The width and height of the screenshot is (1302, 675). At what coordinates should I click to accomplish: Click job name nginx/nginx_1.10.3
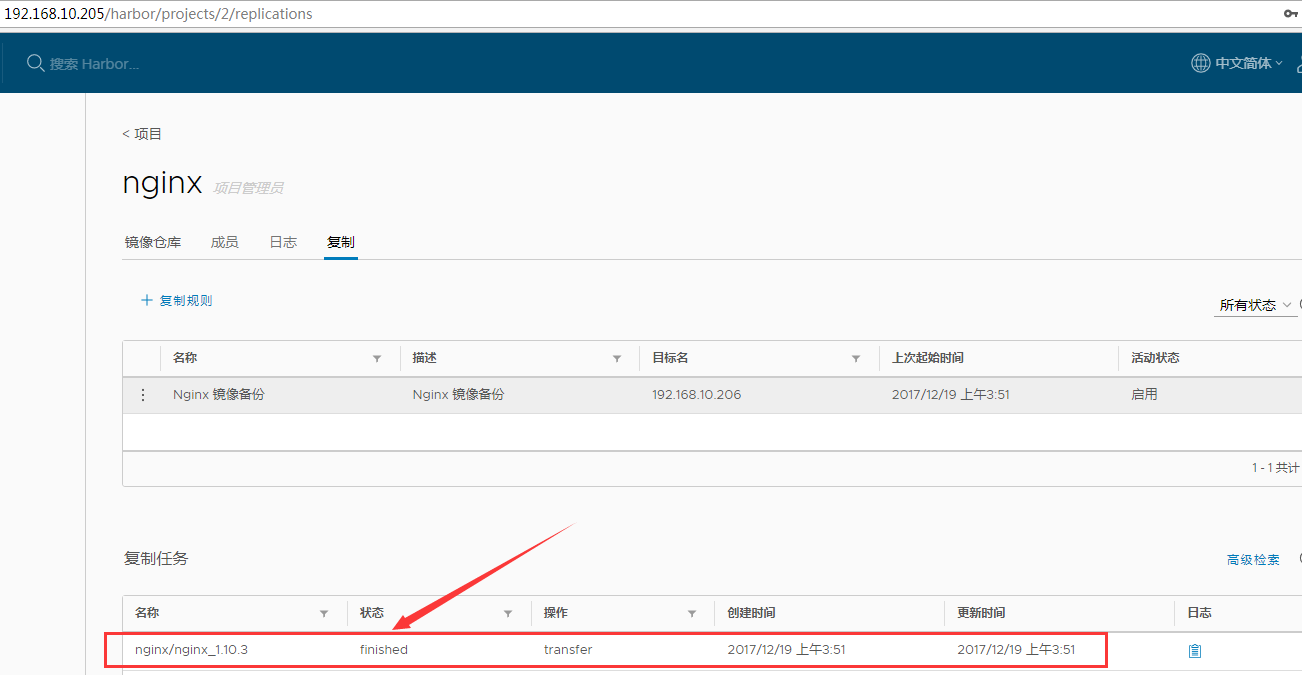[191, 650]
